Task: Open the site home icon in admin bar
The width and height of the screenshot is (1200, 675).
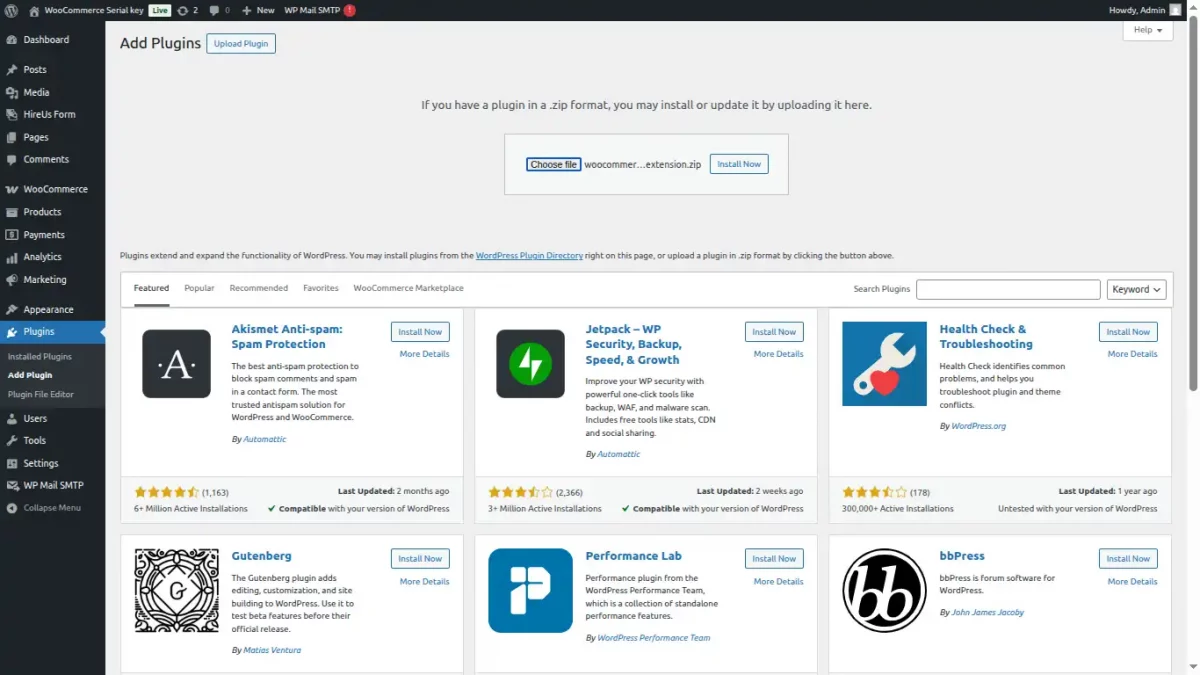Action: coord(35,10)
